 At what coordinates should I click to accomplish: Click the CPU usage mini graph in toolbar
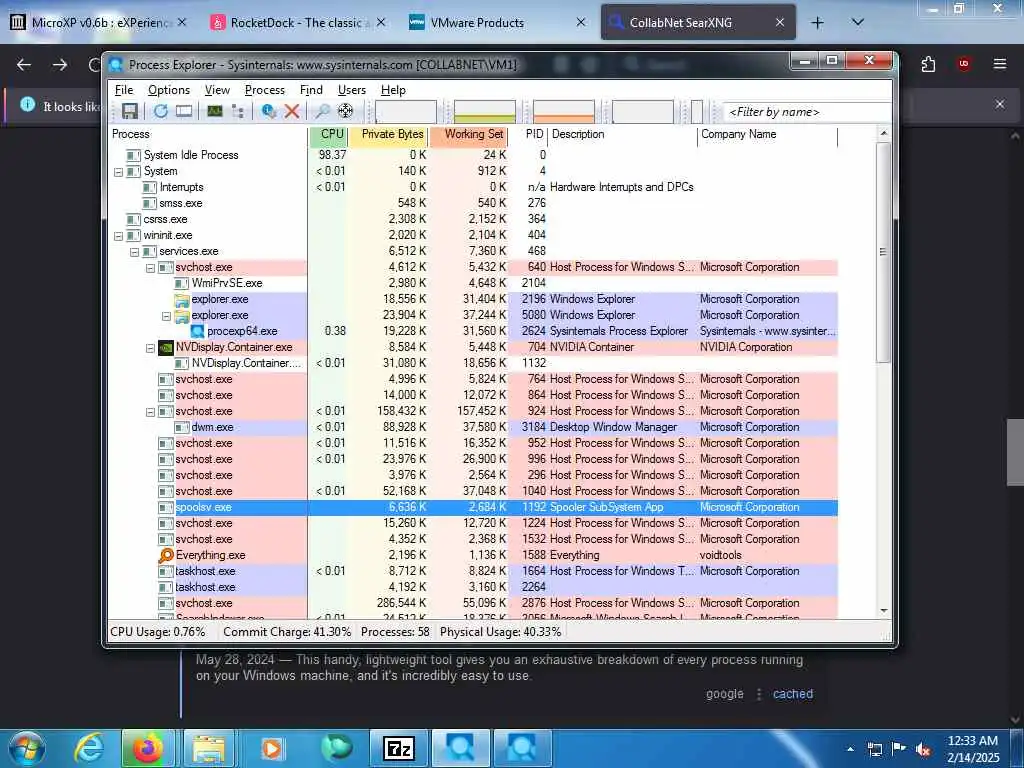(x=406, y=112)
